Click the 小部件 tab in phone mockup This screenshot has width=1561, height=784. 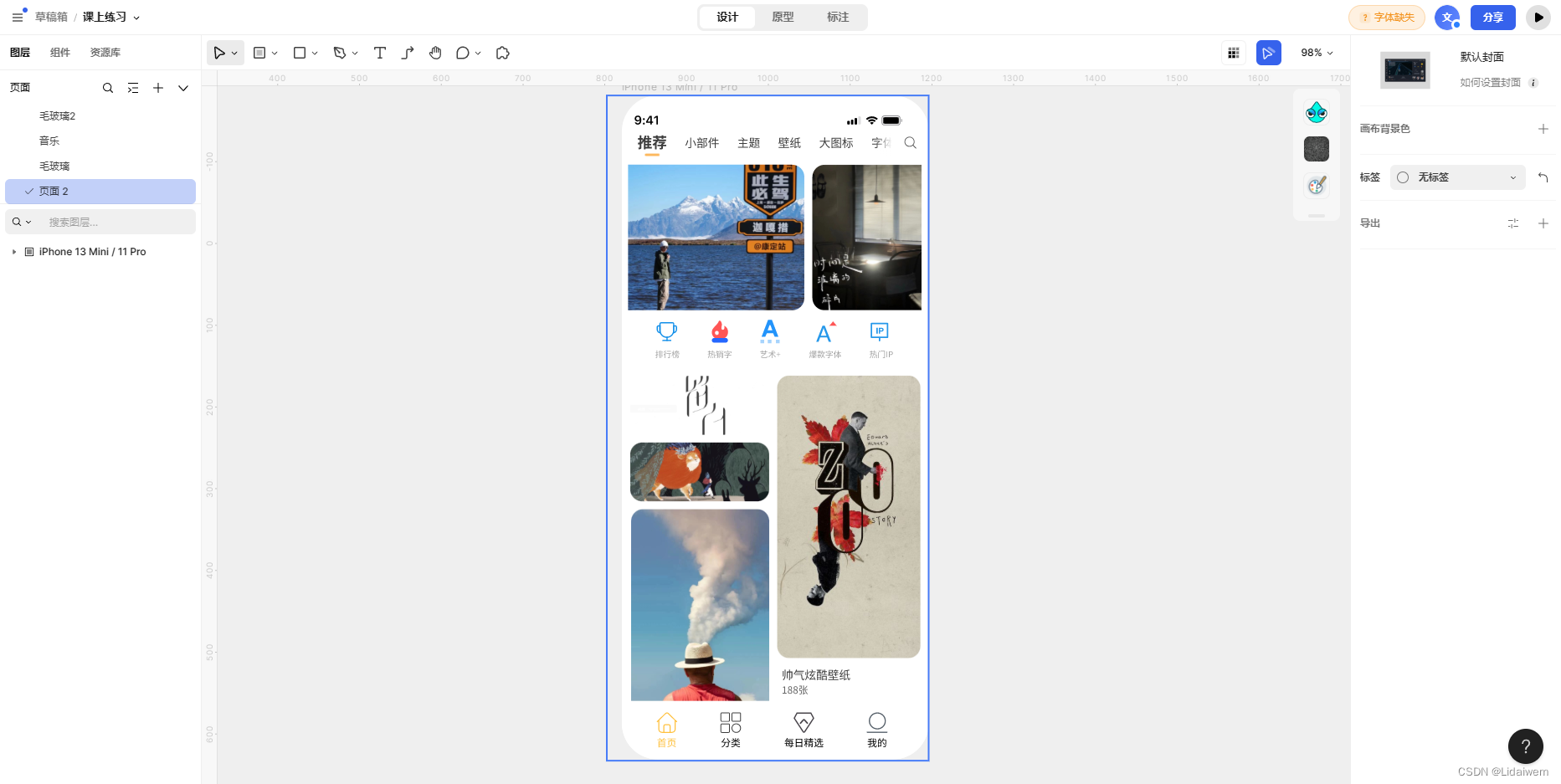(x=701, y=143)
